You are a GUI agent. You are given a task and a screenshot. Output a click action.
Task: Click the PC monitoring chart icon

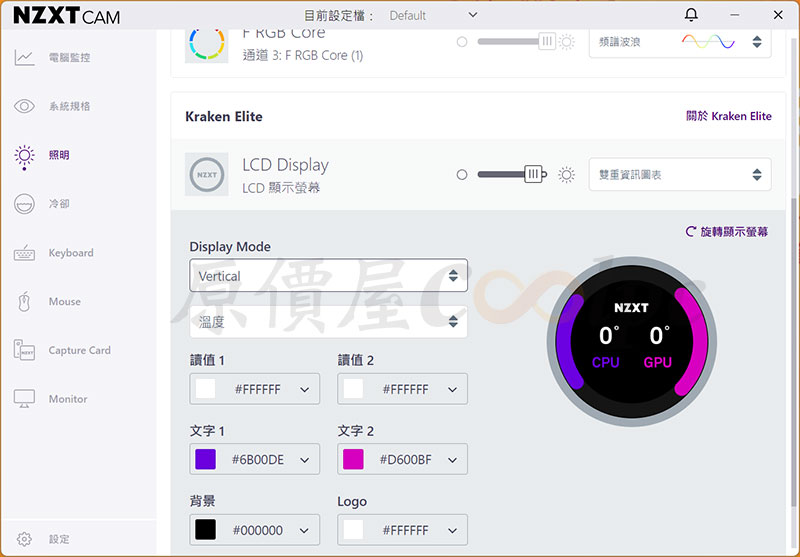tap(24, 58)
